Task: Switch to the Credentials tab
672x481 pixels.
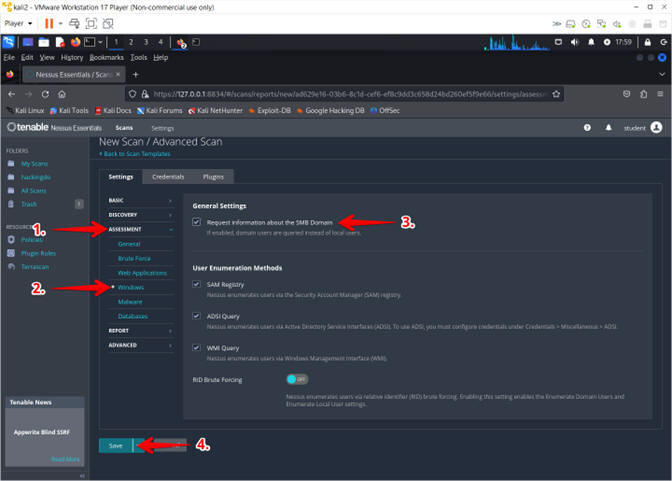Action: [168, 177]
